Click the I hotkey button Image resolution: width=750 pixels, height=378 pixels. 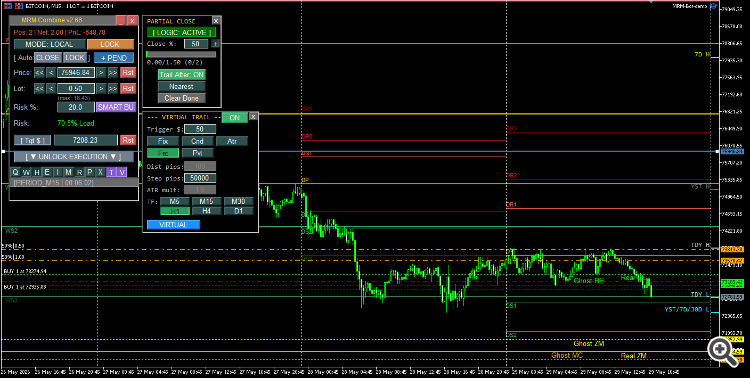pyautogui.click(x=58, y=172)
